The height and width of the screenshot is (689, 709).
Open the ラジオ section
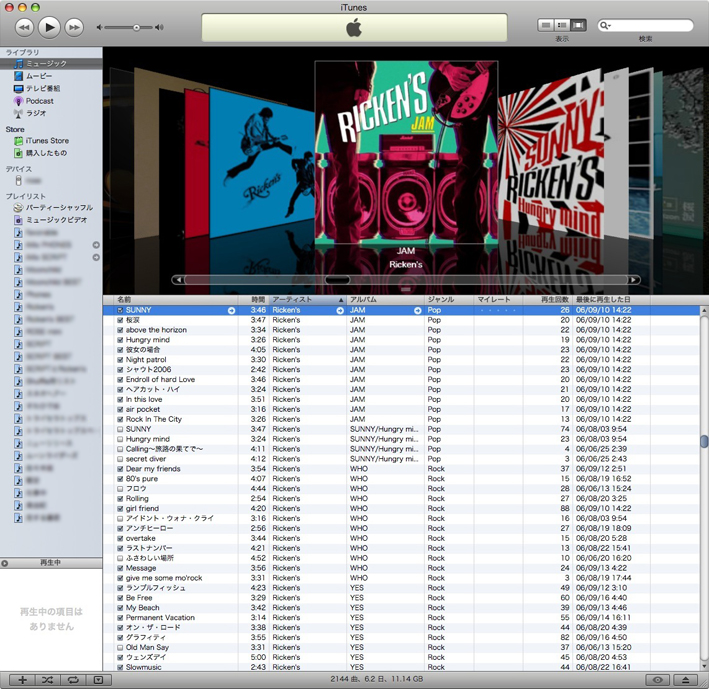35,113
